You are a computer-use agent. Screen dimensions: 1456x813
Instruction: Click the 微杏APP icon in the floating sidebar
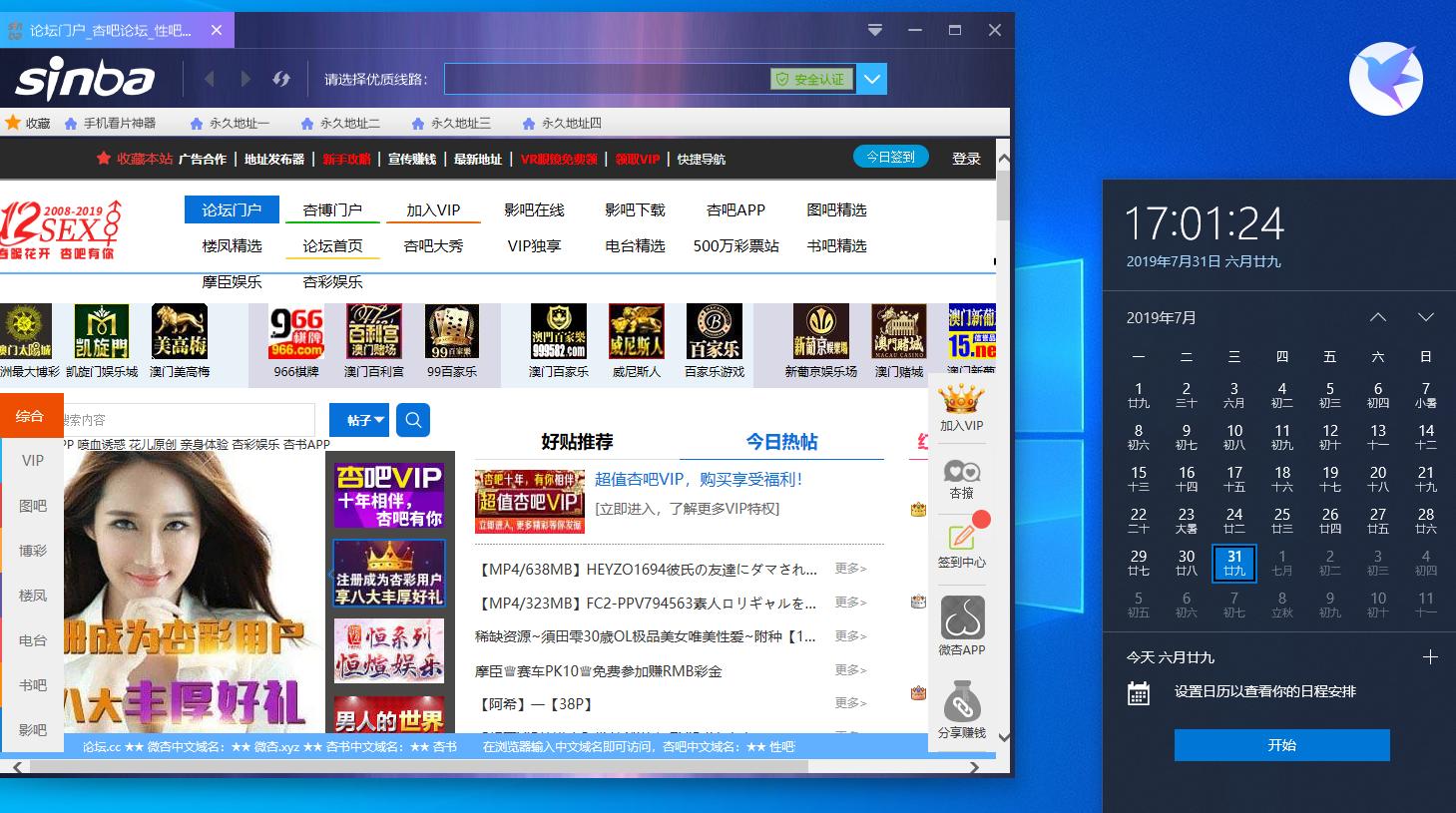[x=962, y=626]
